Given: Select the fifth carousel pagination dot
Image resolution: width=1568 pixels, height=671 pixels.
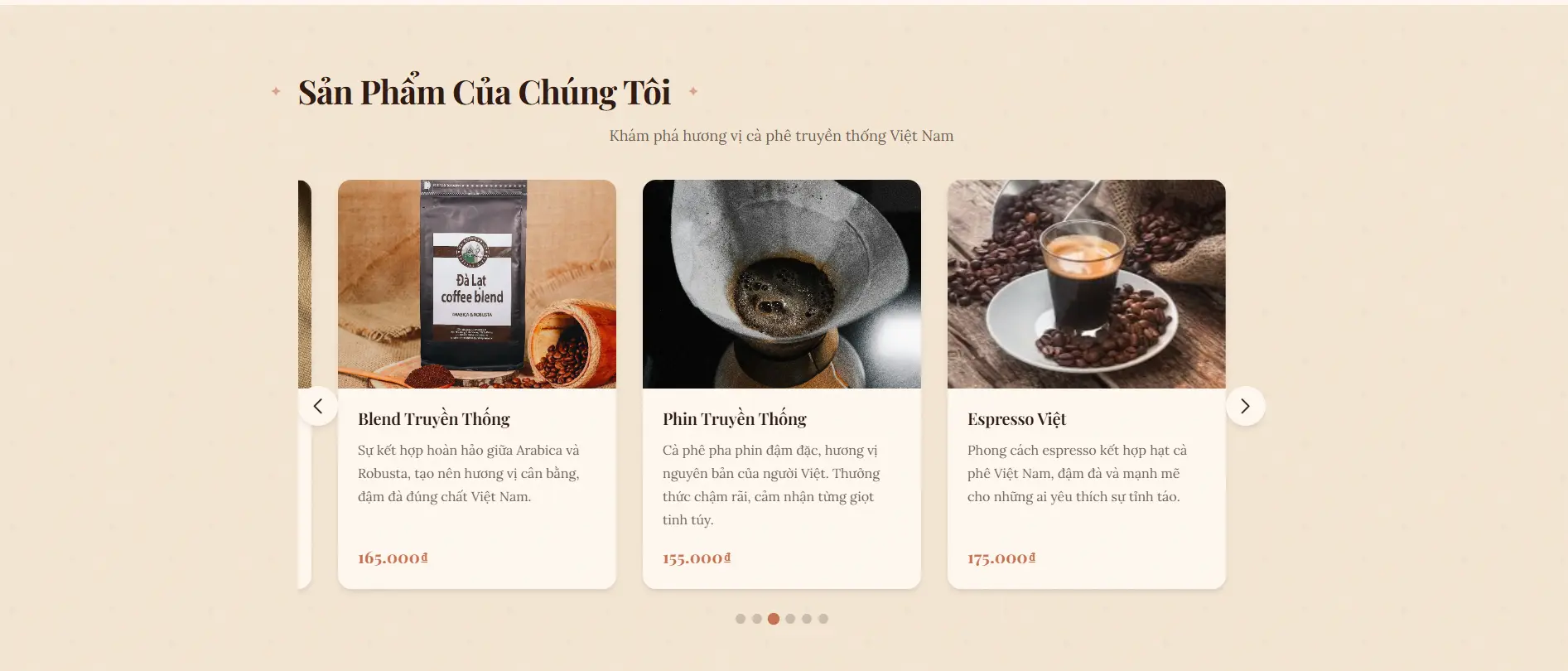Looking at the screenshot, I should [807, 619].
